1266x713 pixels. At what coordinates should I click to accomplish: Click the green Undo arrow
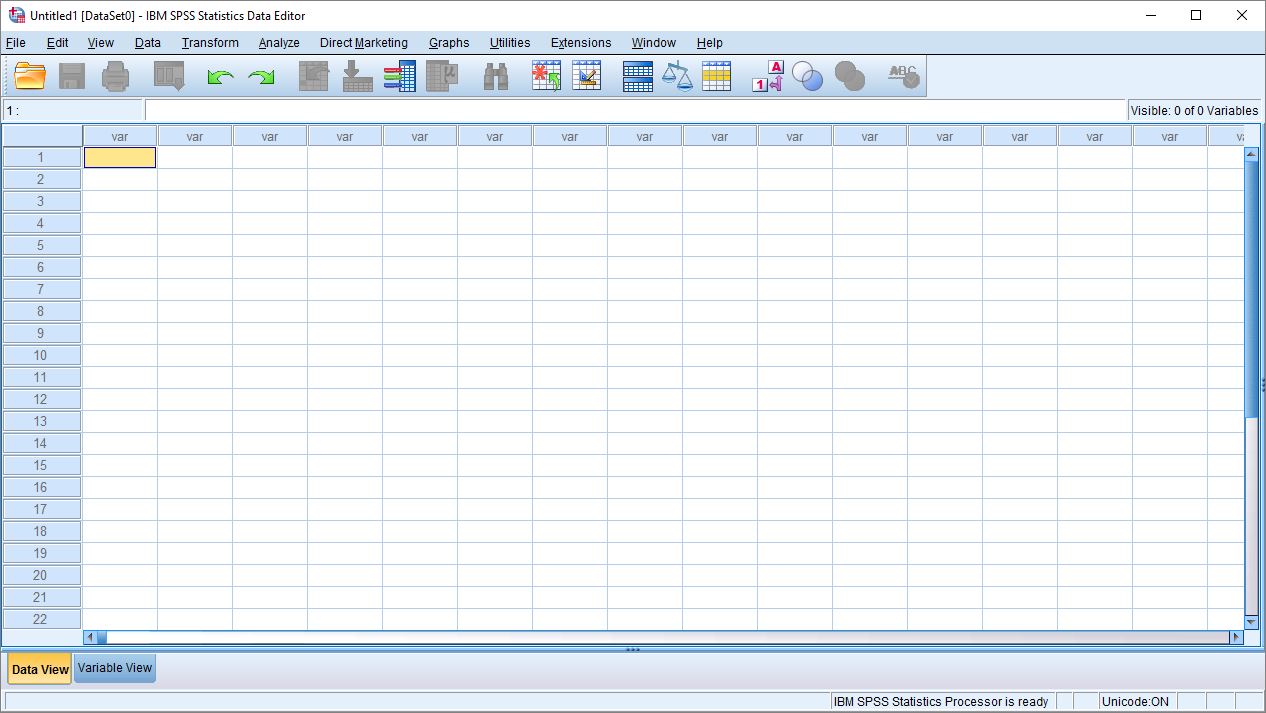[220, 77]
